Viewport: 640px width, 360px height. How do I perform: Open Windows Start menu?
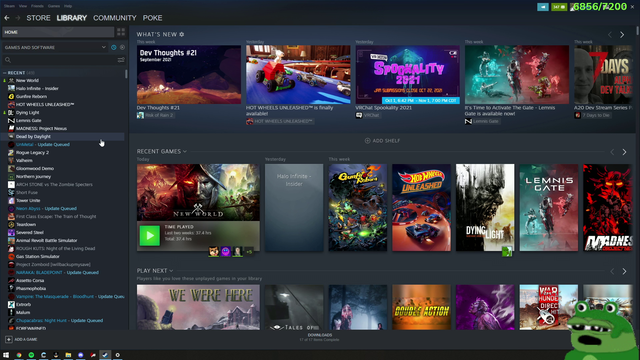(6, 355)
